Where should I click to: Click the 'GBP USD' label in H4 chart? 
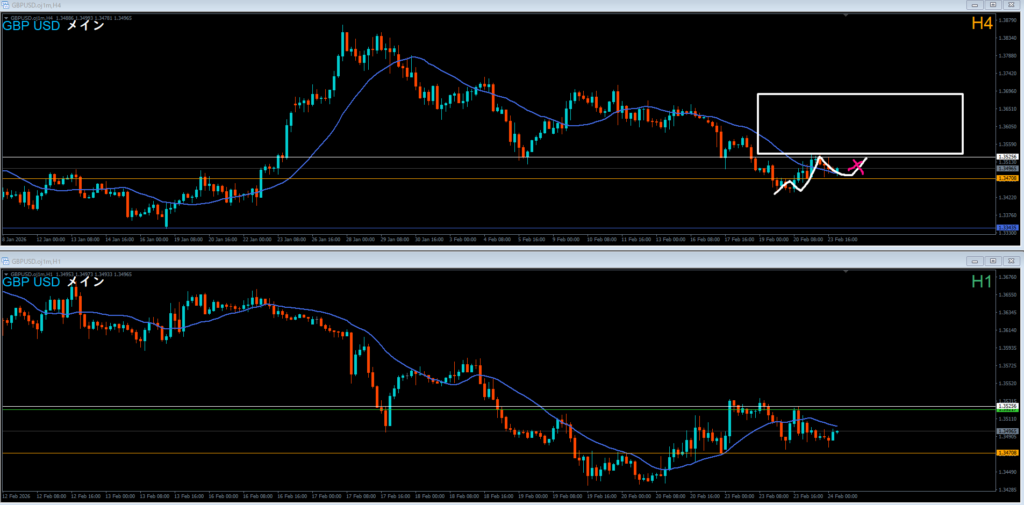point(32,26)
